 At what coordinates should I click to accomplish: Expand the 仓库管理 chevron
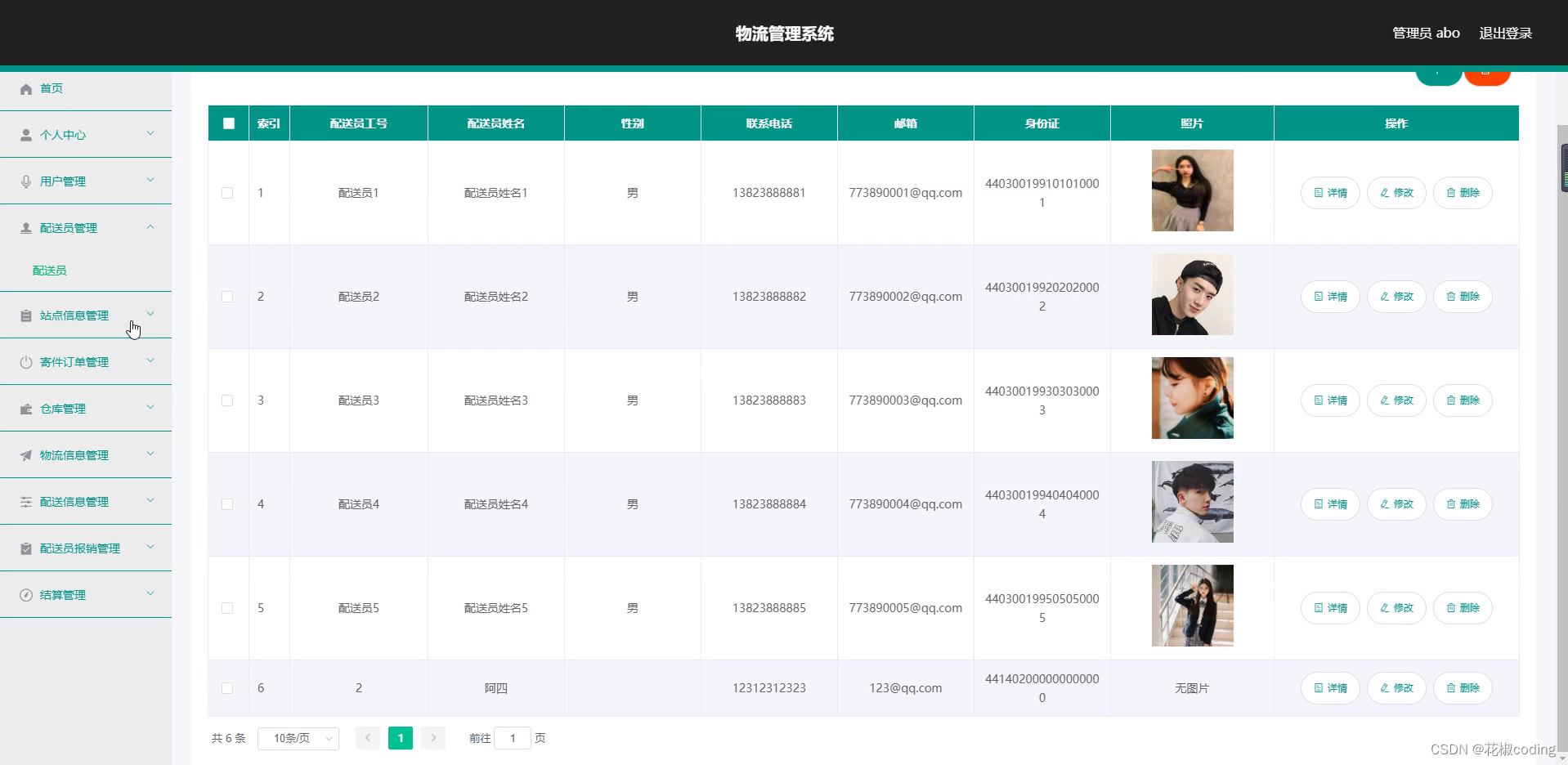click(x=150, y=407)
